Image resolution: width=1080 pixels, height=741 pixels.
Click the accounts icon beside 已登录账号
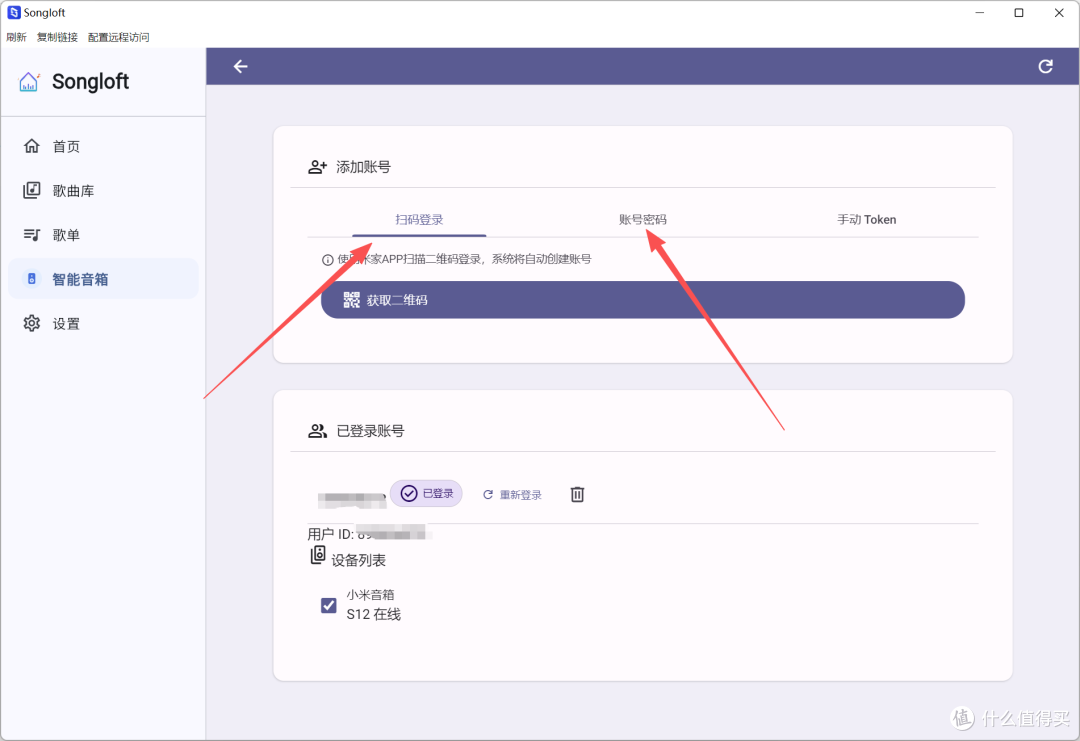318,431
